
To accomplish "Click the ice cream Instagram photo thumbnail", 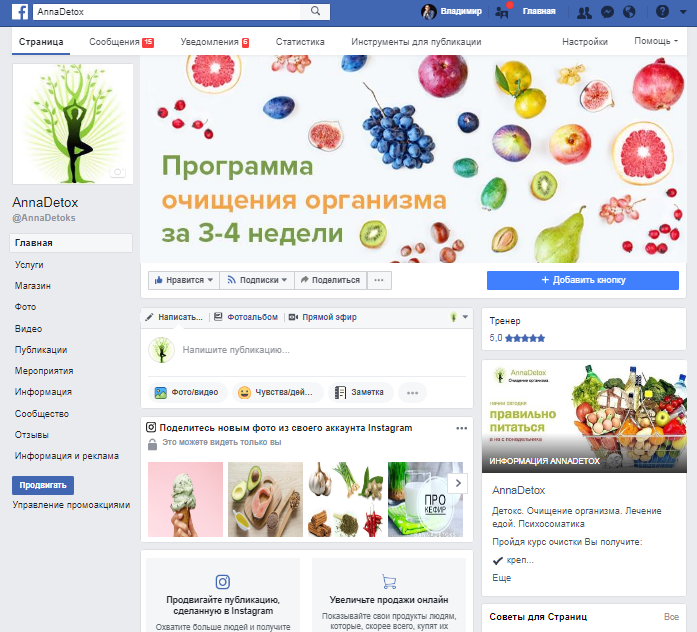I will click(x=185, y=500).
